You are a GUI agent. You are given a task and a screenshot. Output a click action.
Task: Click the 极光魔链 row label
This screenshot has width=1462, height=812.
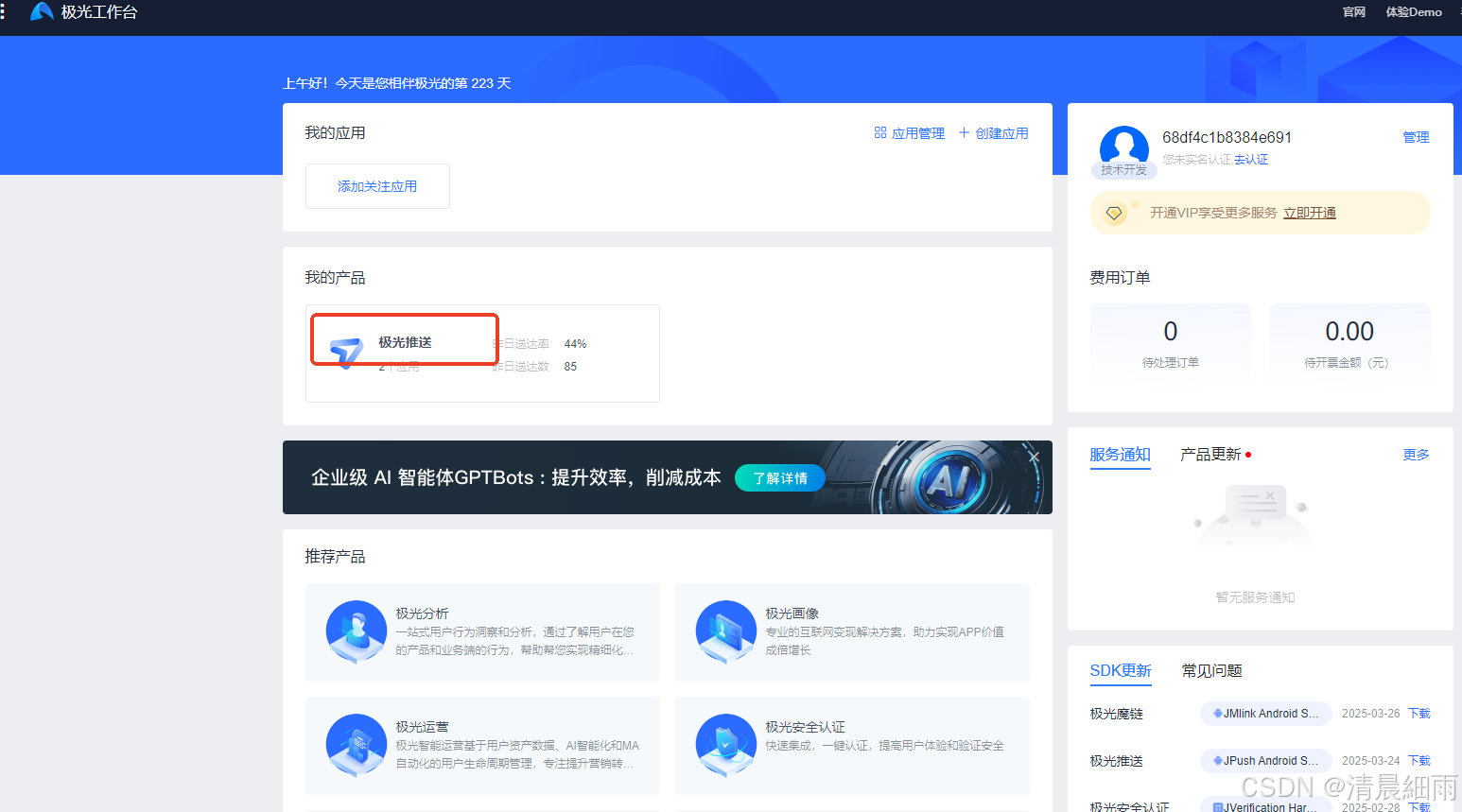pyautogui.click(x=1116, y=714)
